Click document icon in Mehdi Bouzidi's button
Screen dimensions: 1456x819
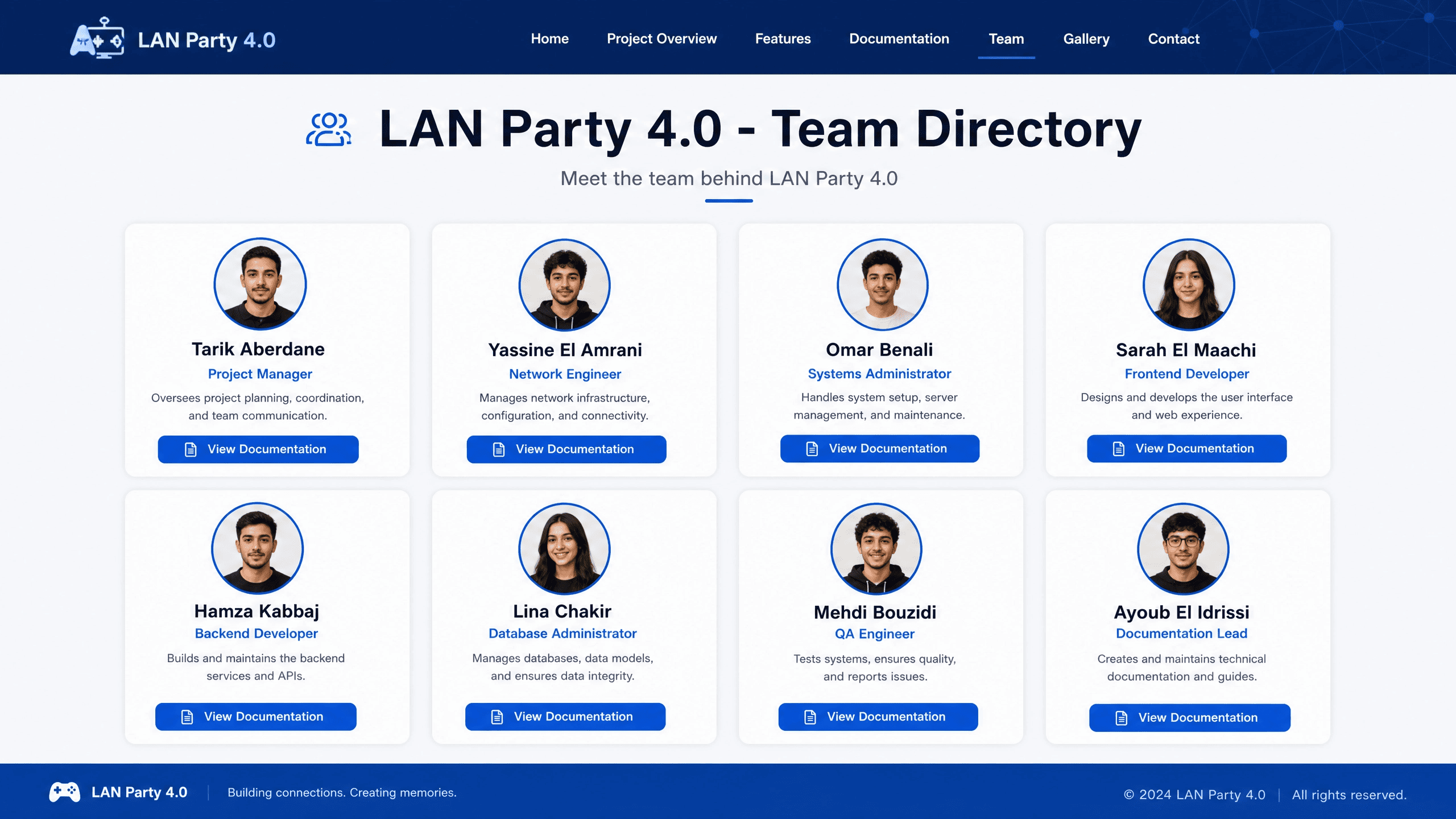coord(810,717)
